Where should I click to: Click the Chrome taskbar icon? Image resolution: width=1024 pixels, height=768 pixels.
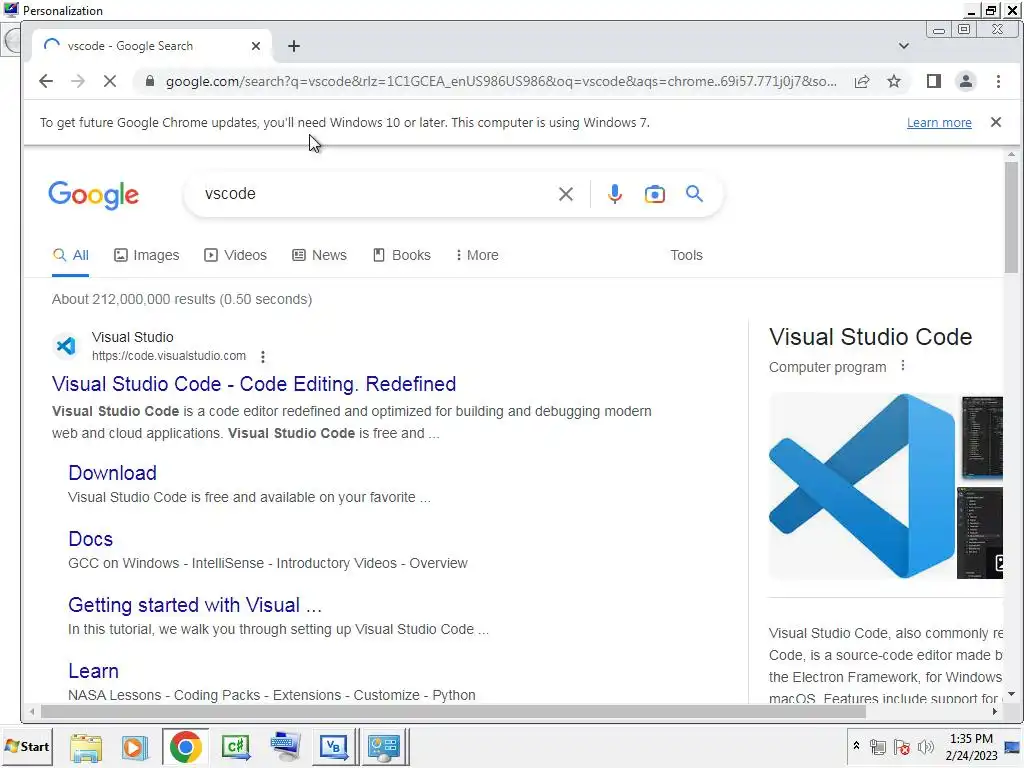click(185, 747)
